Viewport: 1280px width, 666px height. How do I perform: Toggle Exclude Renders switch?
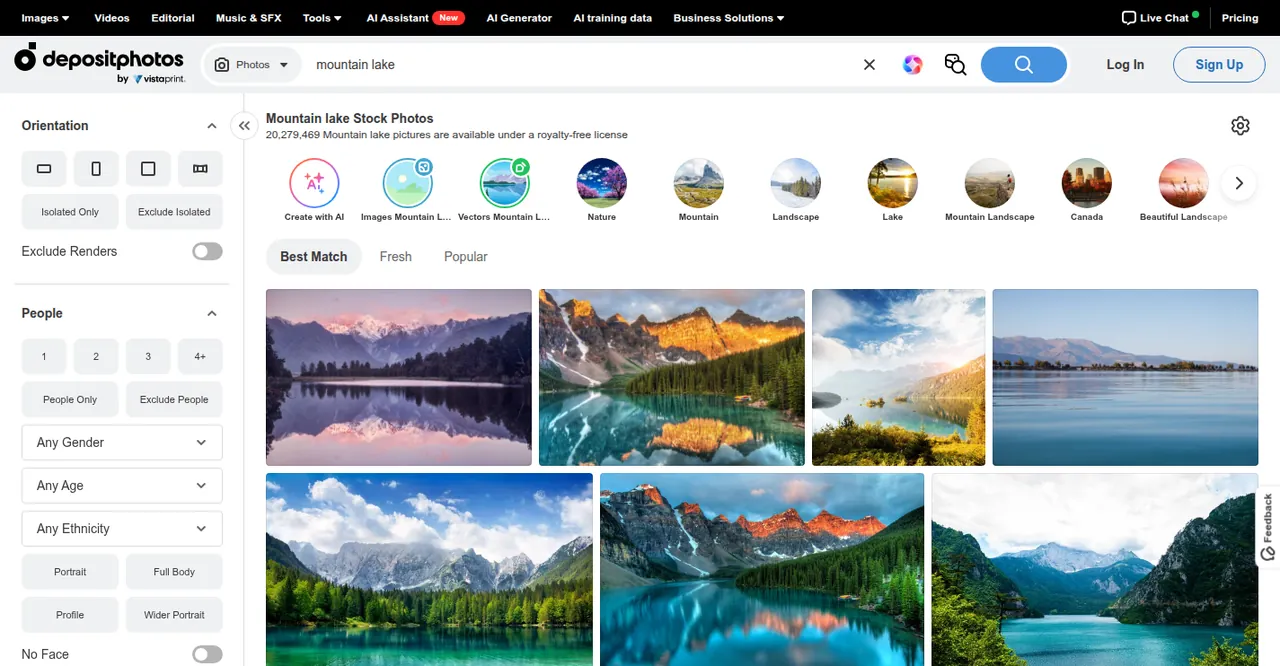click(x=207, y=251)
